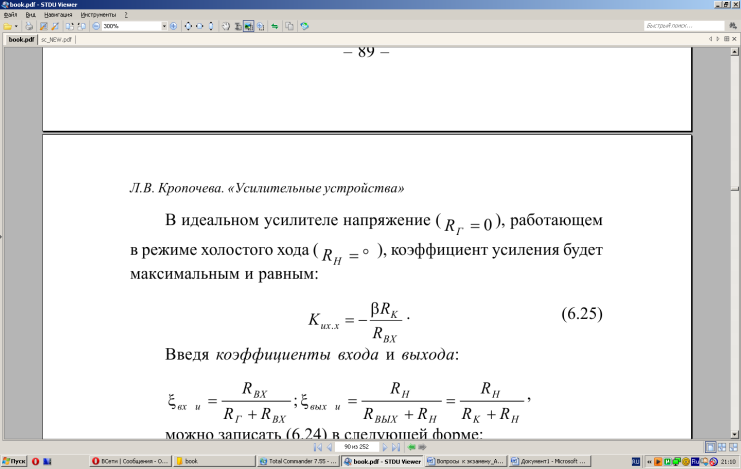Click the globe update icon in toolbar
The width and height of the screenshot is (741, 469).
click(x=304, y=26)
